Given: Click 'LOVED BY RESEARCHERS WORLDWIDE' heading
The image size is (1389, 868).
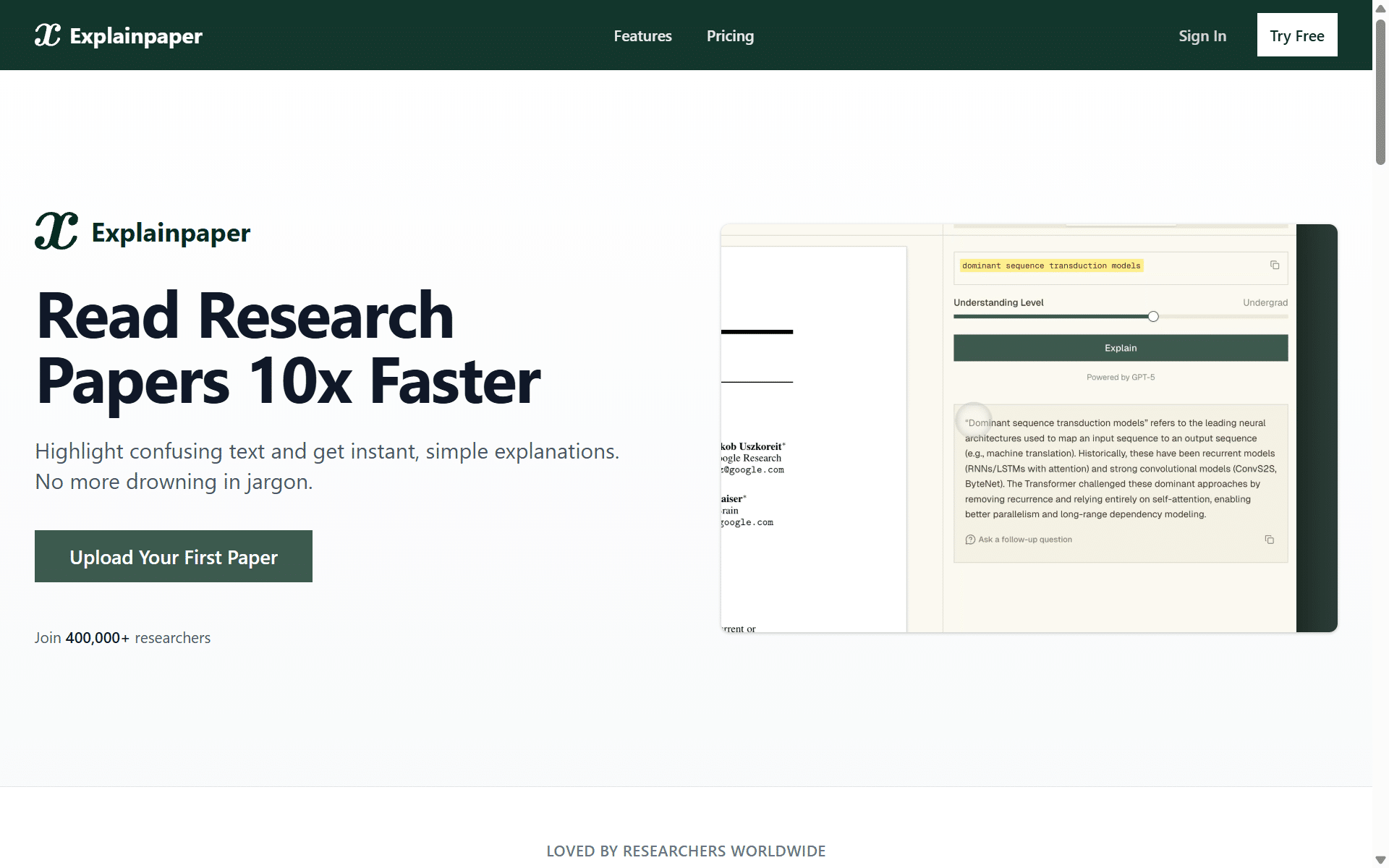Looking at the screenshot, I should (x=686, y=851).
